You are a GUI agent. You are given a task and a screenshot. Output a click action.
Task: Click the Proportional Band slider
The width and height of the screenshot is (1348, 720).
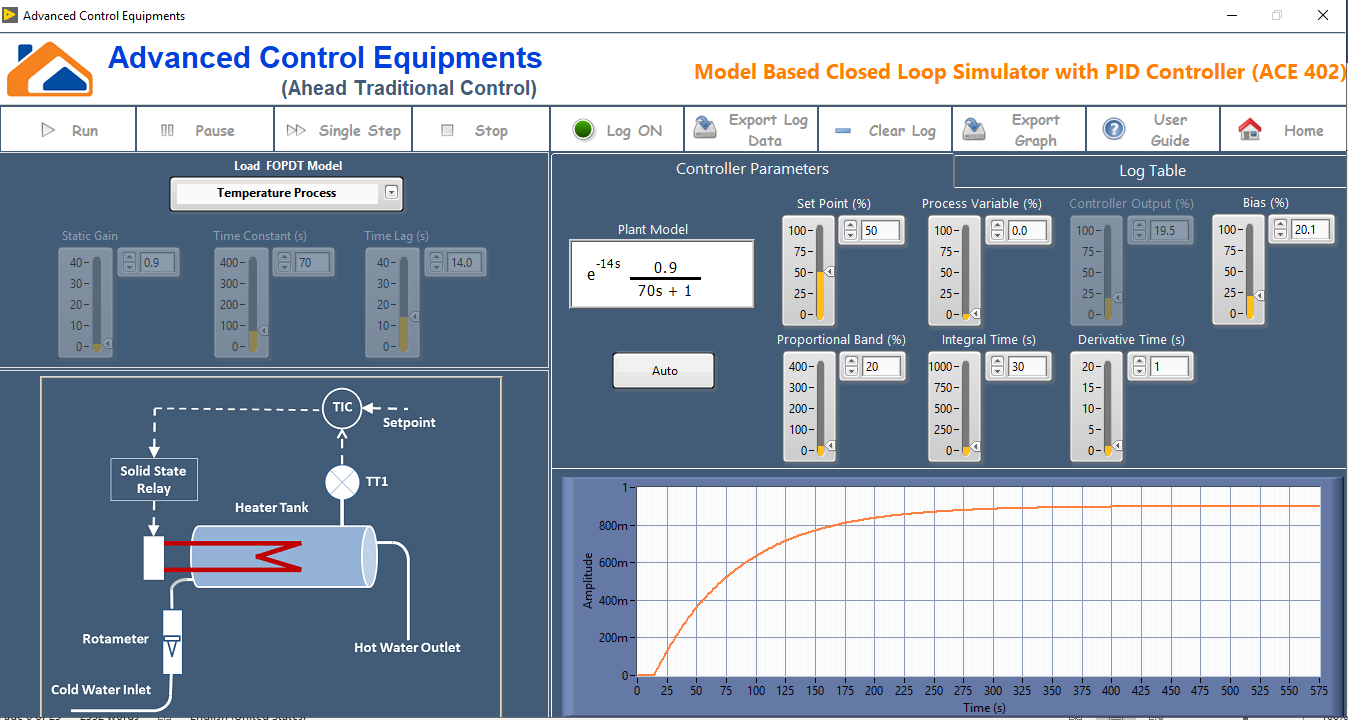tap(819, 408)
